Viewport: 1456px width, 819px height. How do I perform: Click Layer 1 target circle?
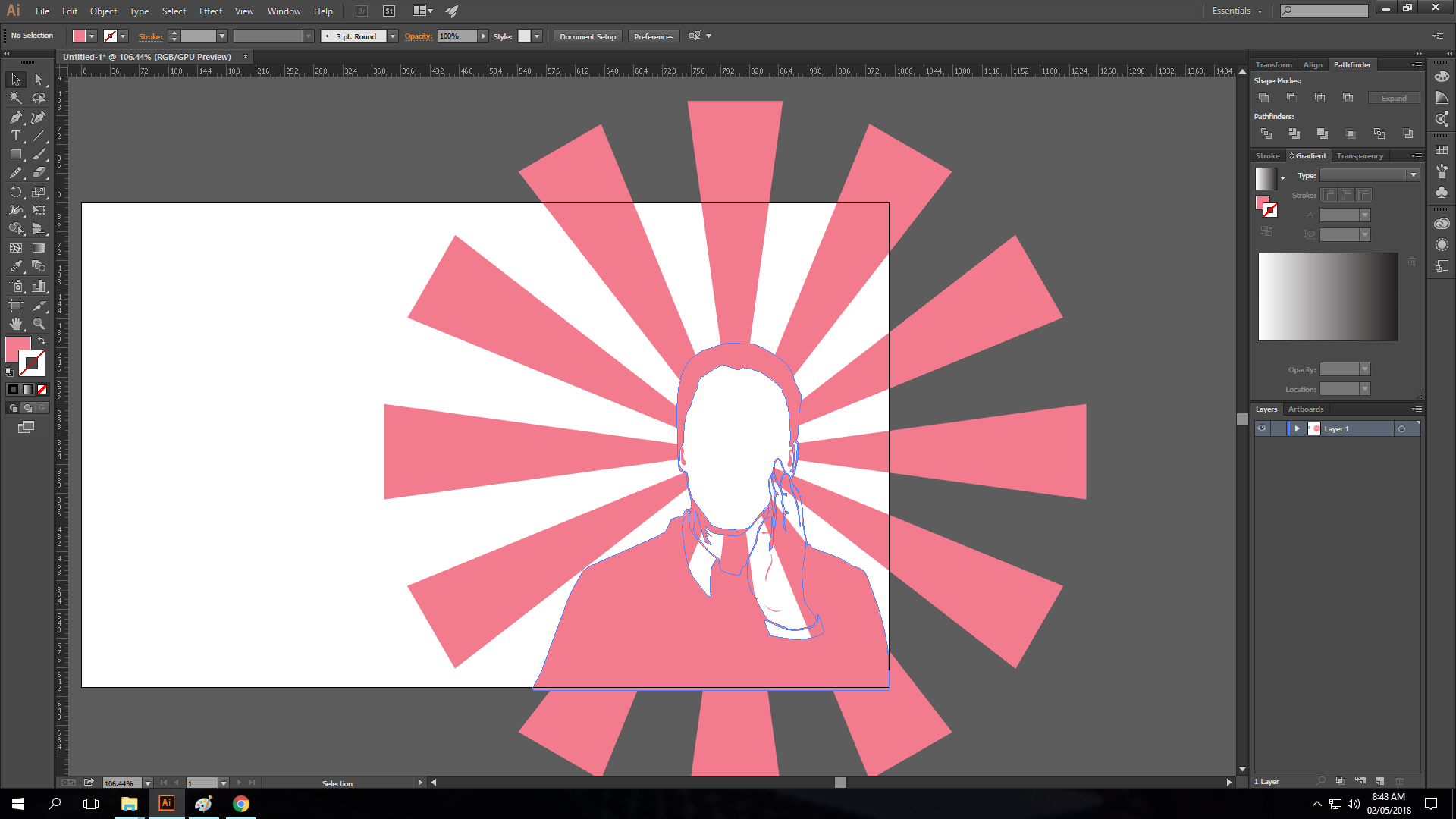click(1401, 429)
